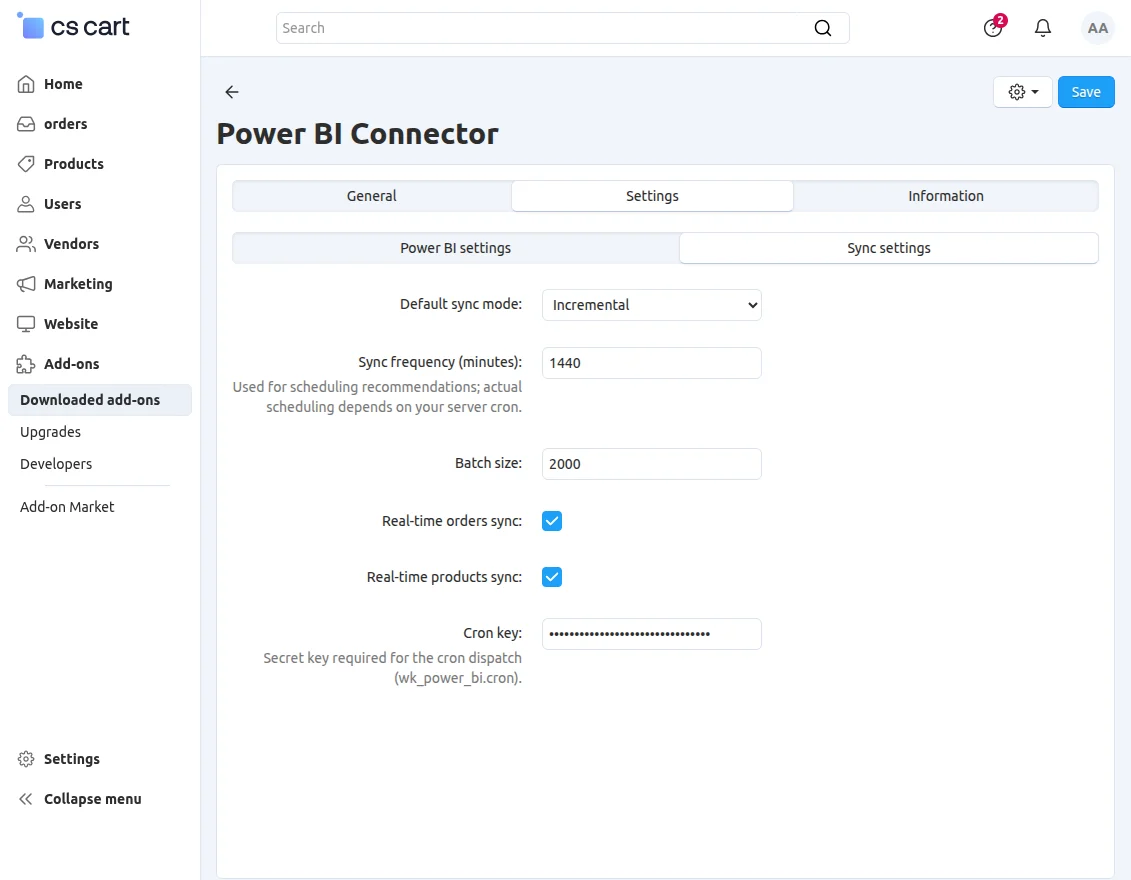Image resolution: width=1131 pixels, height=880 pixels.
Task: Click the Add-ons puzzle icon
Action: coord(26,364)
